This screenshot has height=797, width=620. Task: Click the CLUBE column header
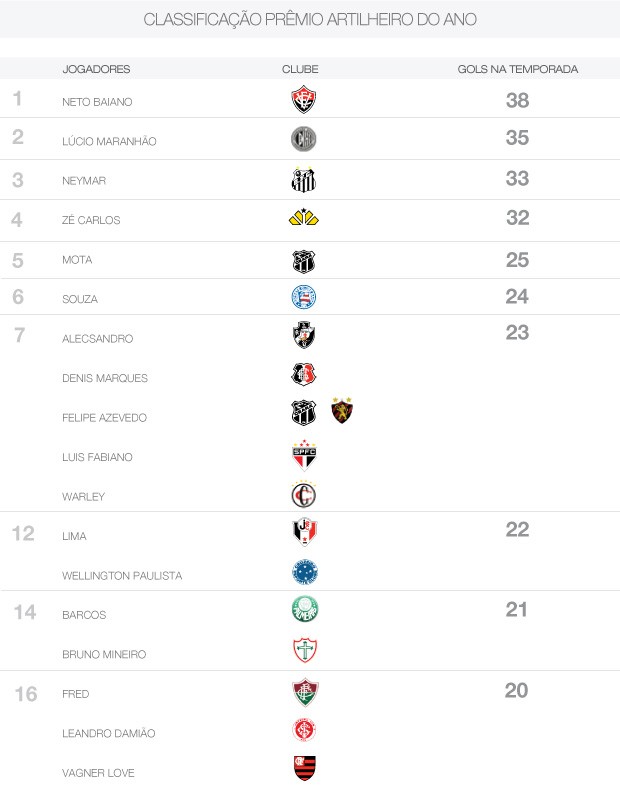300,69
